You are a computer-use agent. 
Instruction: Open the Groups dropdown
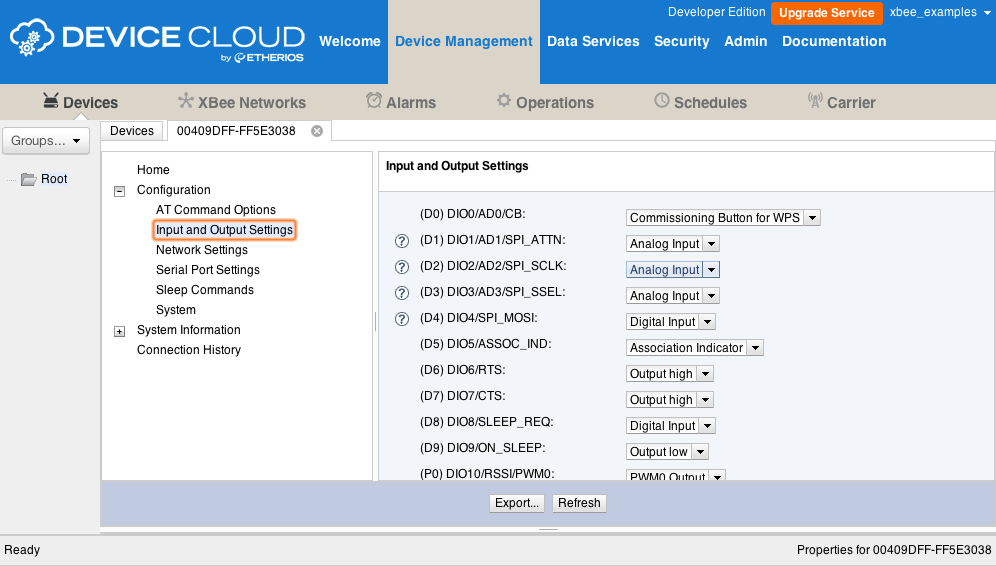point(46,141)
